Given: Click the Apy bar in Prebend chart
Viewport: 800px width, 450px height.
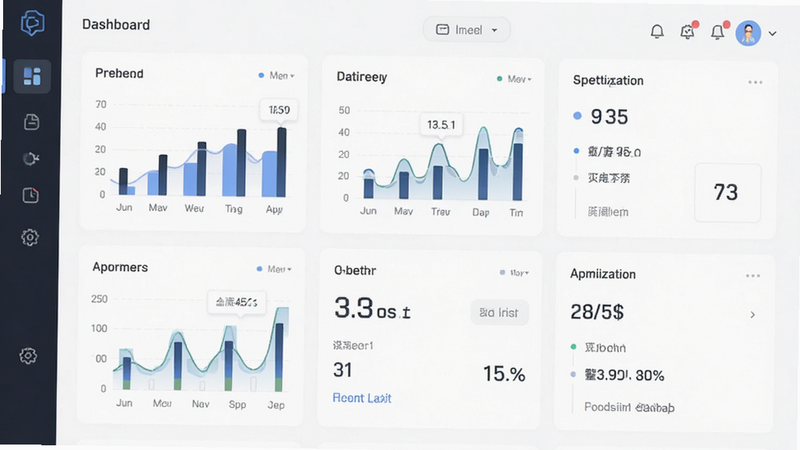Looking at the screenshot, I should tap(281, 162).
